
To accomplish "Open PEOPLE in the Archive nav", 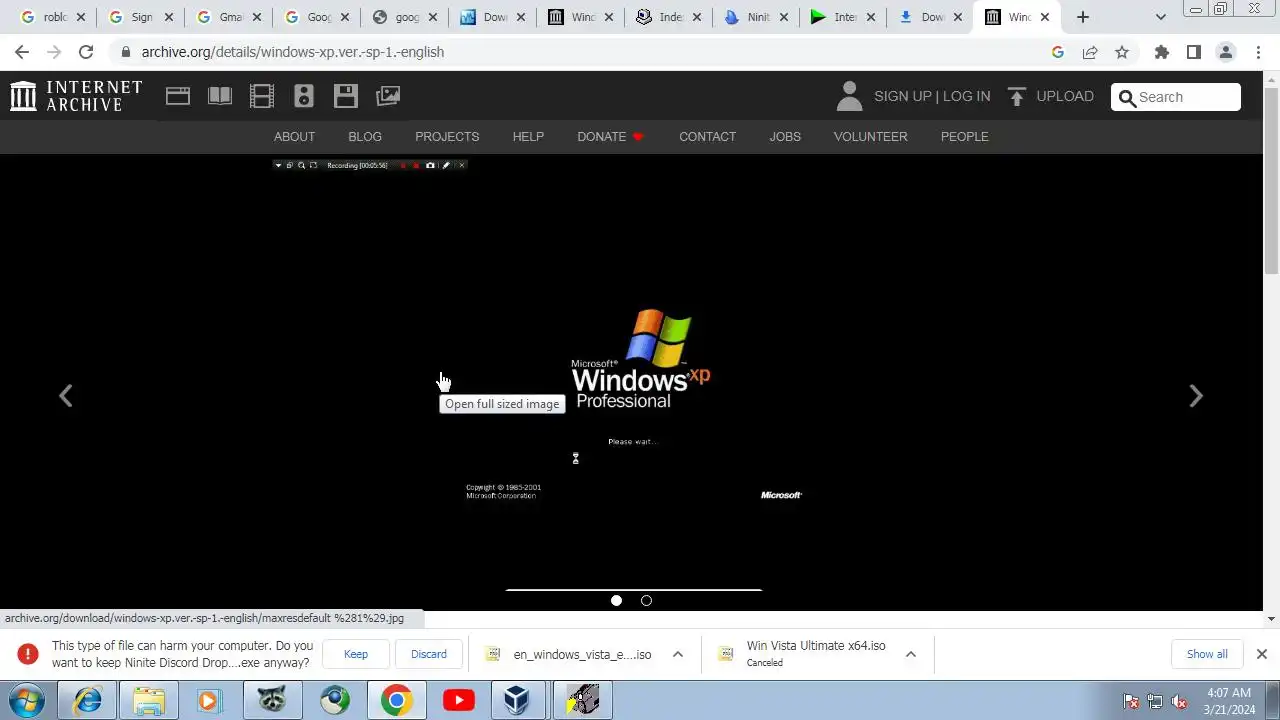I will [x=964, y=136].
